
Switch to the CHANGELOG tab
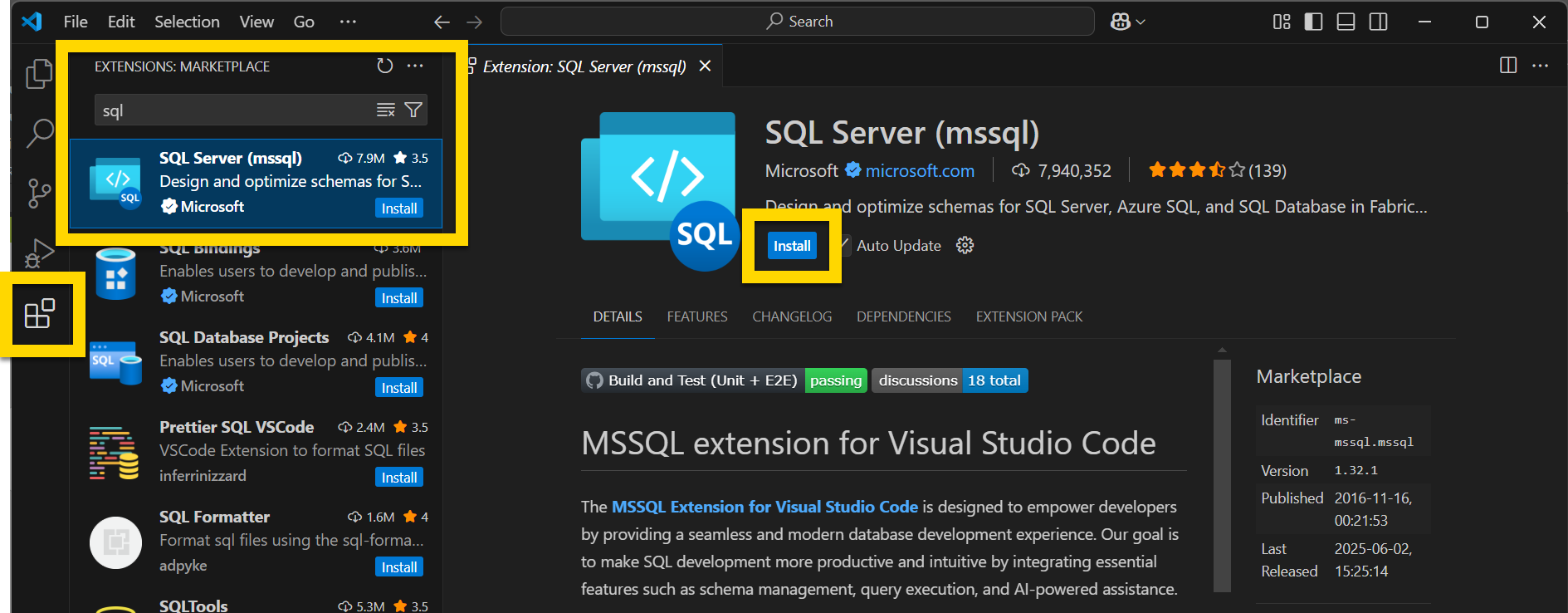pyautogui.click(x=791, y=316)
